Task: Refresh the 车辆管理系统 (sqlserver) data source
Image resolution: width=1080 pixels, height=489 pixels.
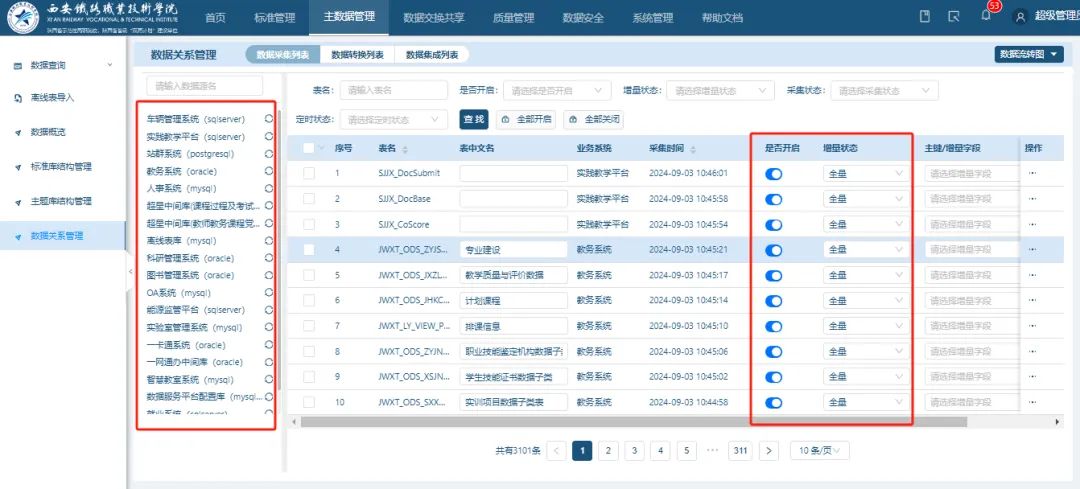Action: click(x=269, y=119)
